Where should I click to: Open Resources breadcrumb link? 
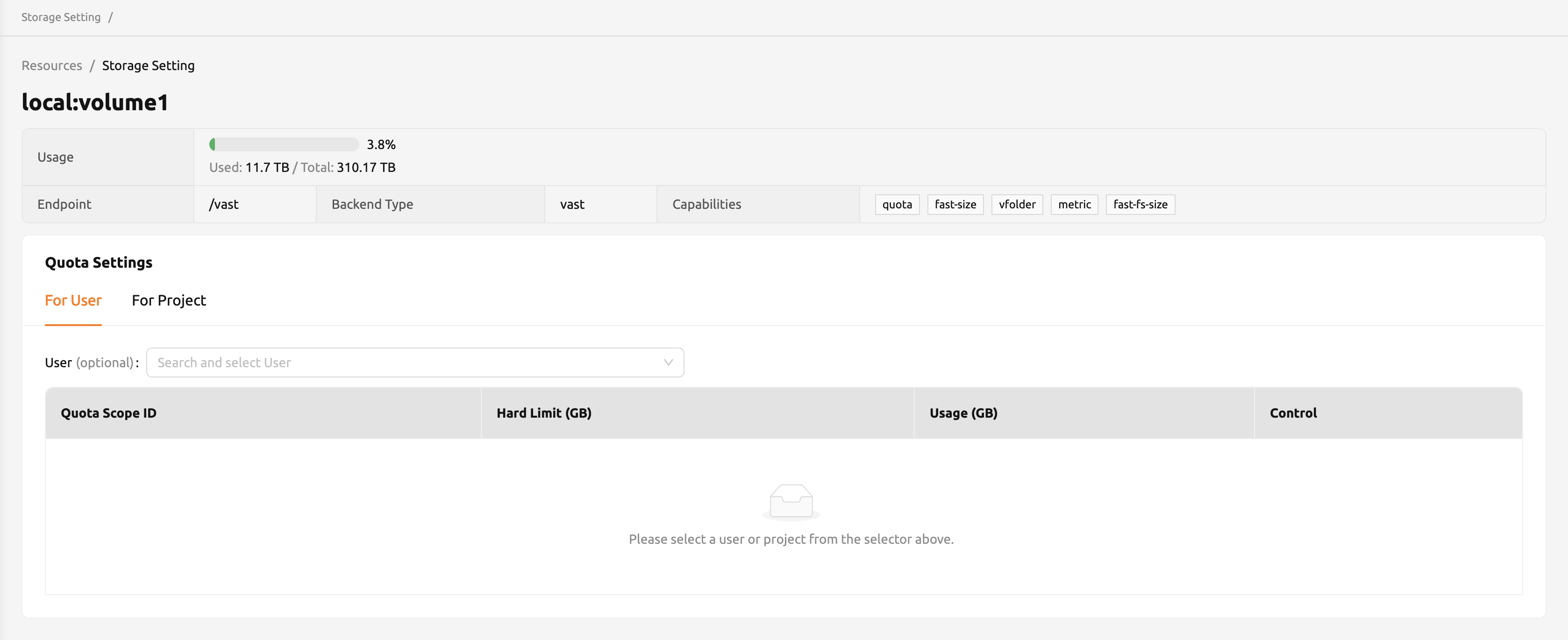tap(52, 66)
